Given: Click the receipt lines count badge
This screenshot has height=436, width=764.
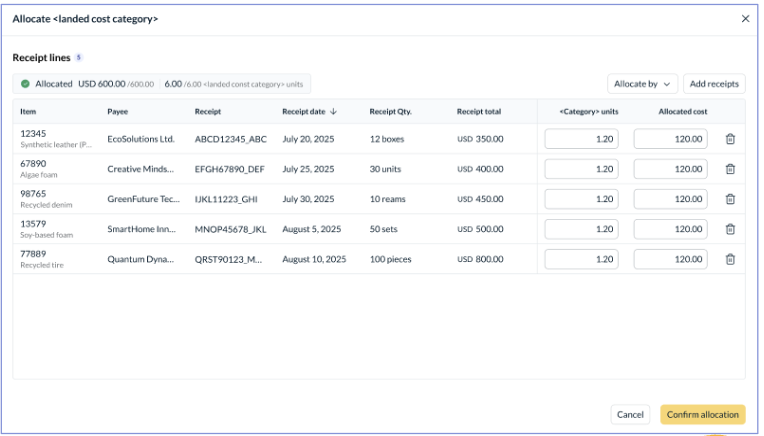Looking at the screenshot, I should click(x=78, y=57).
